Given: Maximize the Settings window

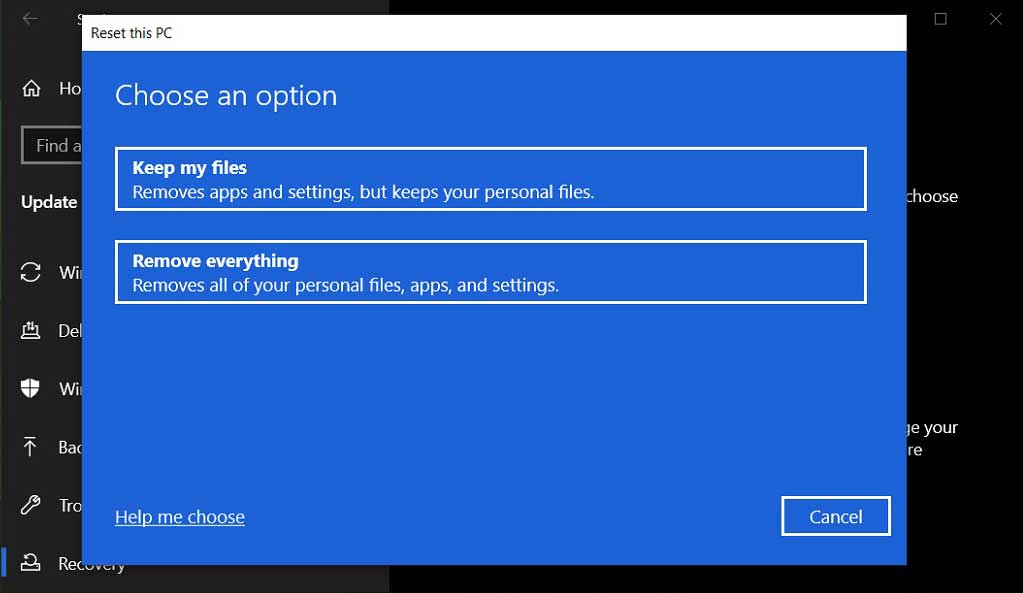Looking at the screenshot, I should (940, 19).
